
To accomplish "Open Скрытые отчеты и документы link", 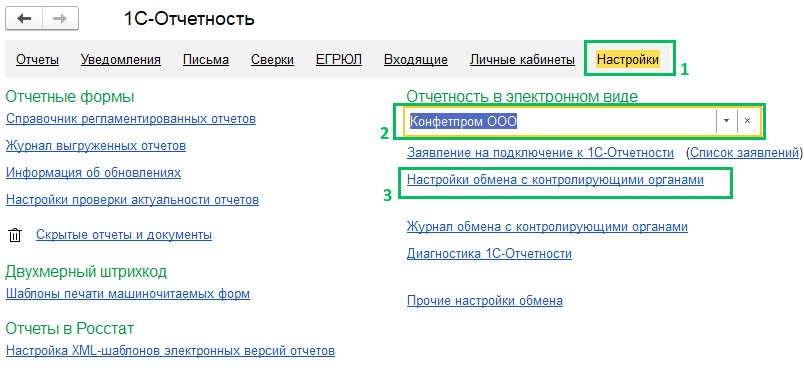I will tap(124, 235).
